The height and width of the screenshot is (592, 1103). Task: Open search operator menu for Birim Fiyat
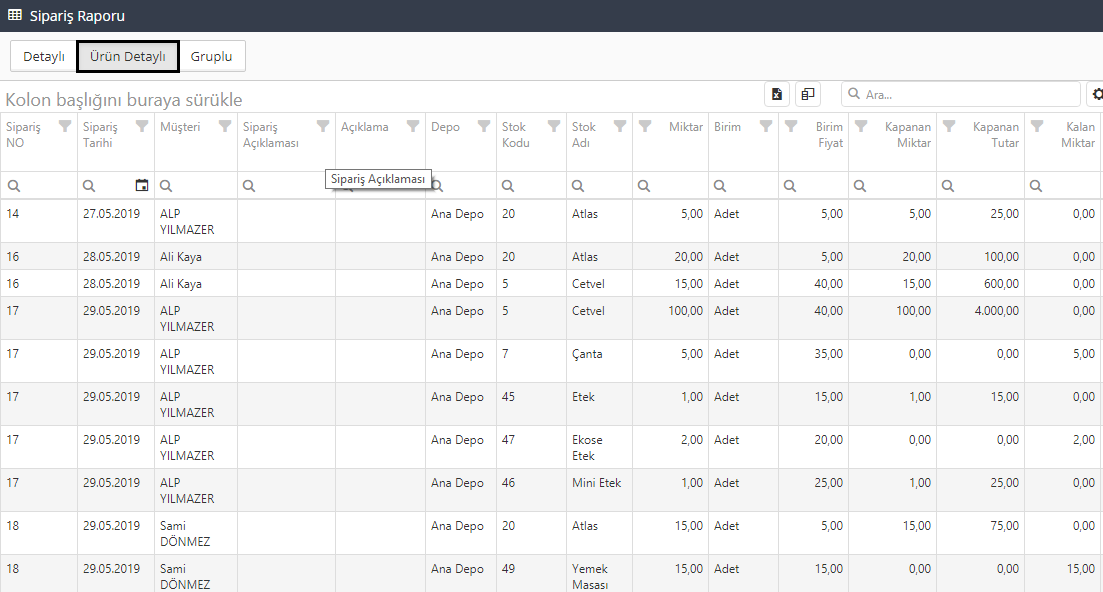790,185
